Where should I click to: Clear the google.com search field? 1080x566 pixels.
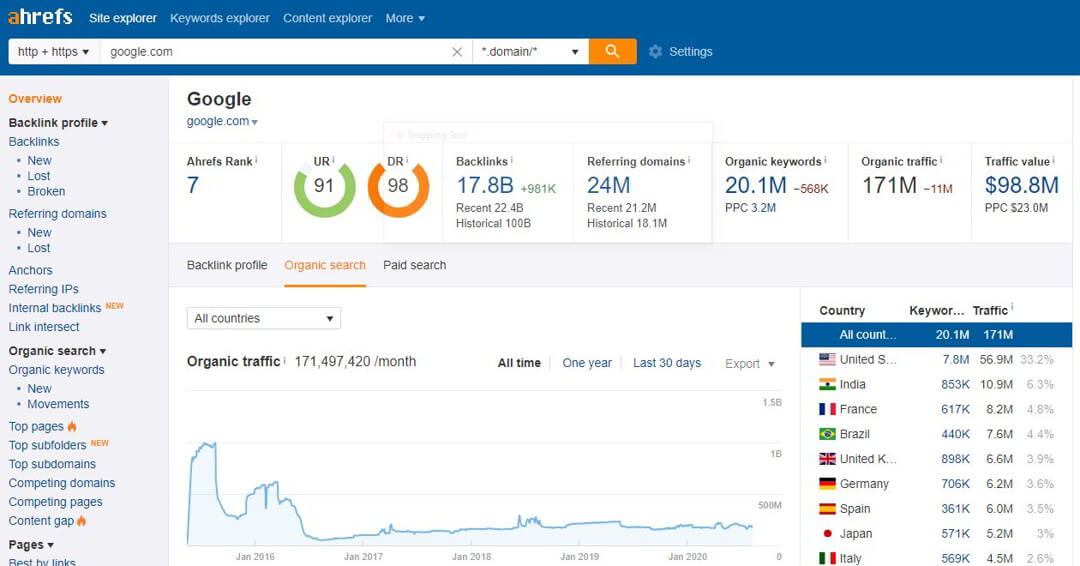tap(457, 52)
